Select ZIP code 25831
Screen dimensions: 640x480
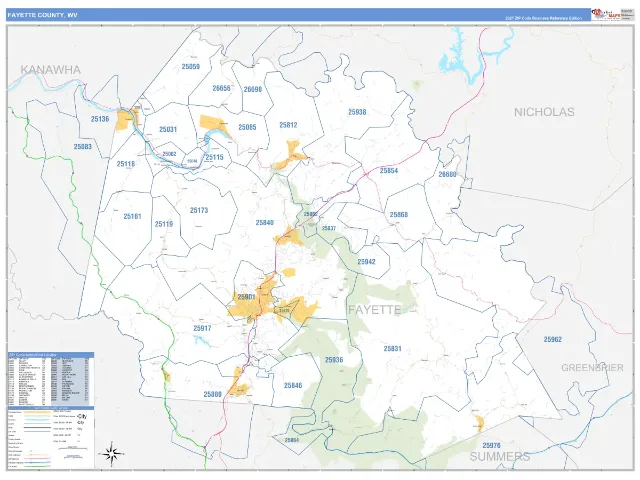pos(392,349)
